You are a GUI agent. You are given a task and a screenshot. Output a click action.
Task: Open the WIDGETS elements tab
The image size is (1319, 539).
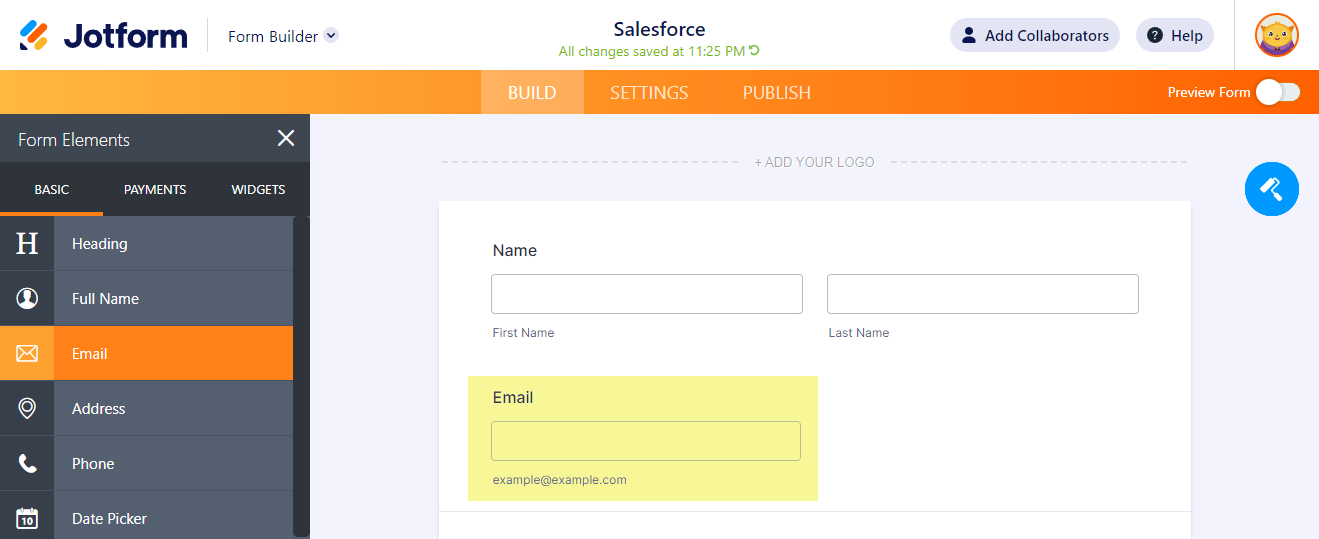tap(258, 189)
